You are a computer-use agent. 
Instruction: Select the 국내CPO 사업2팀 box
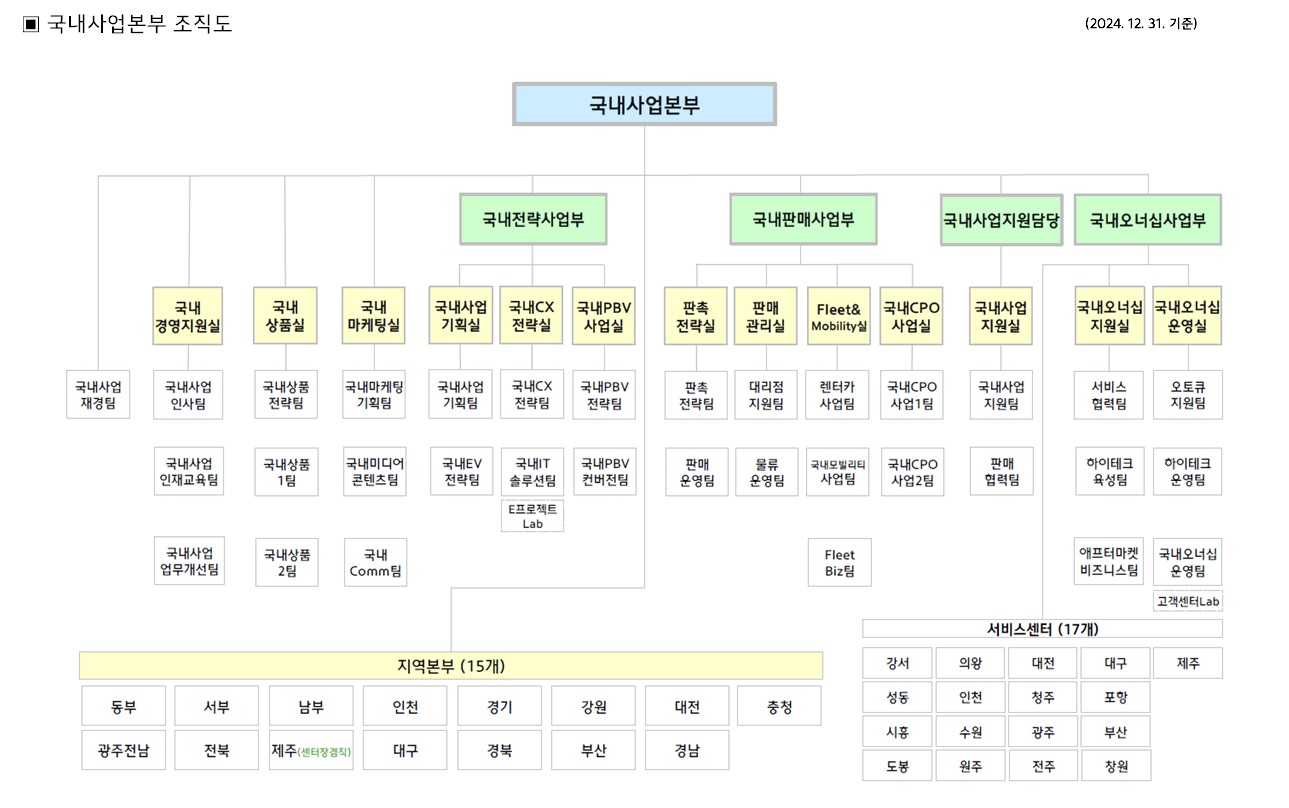(x=912, y=472)
